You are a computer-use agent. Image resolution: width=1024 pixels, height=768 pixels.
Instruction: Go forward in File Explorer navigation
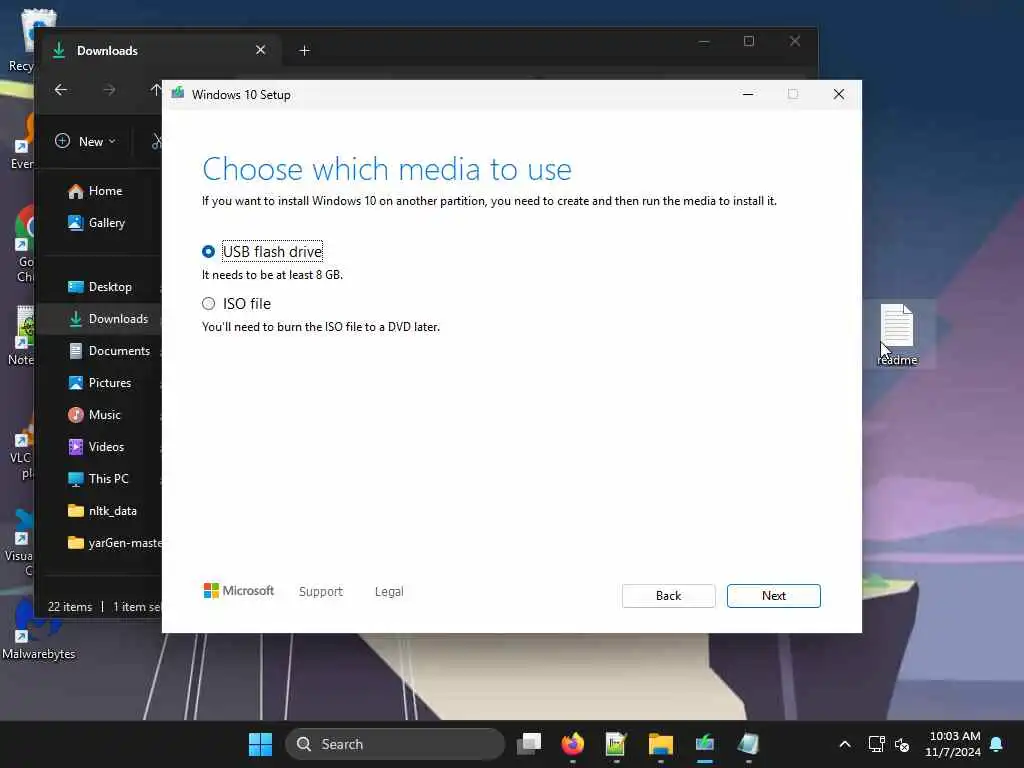coord(109,89)
